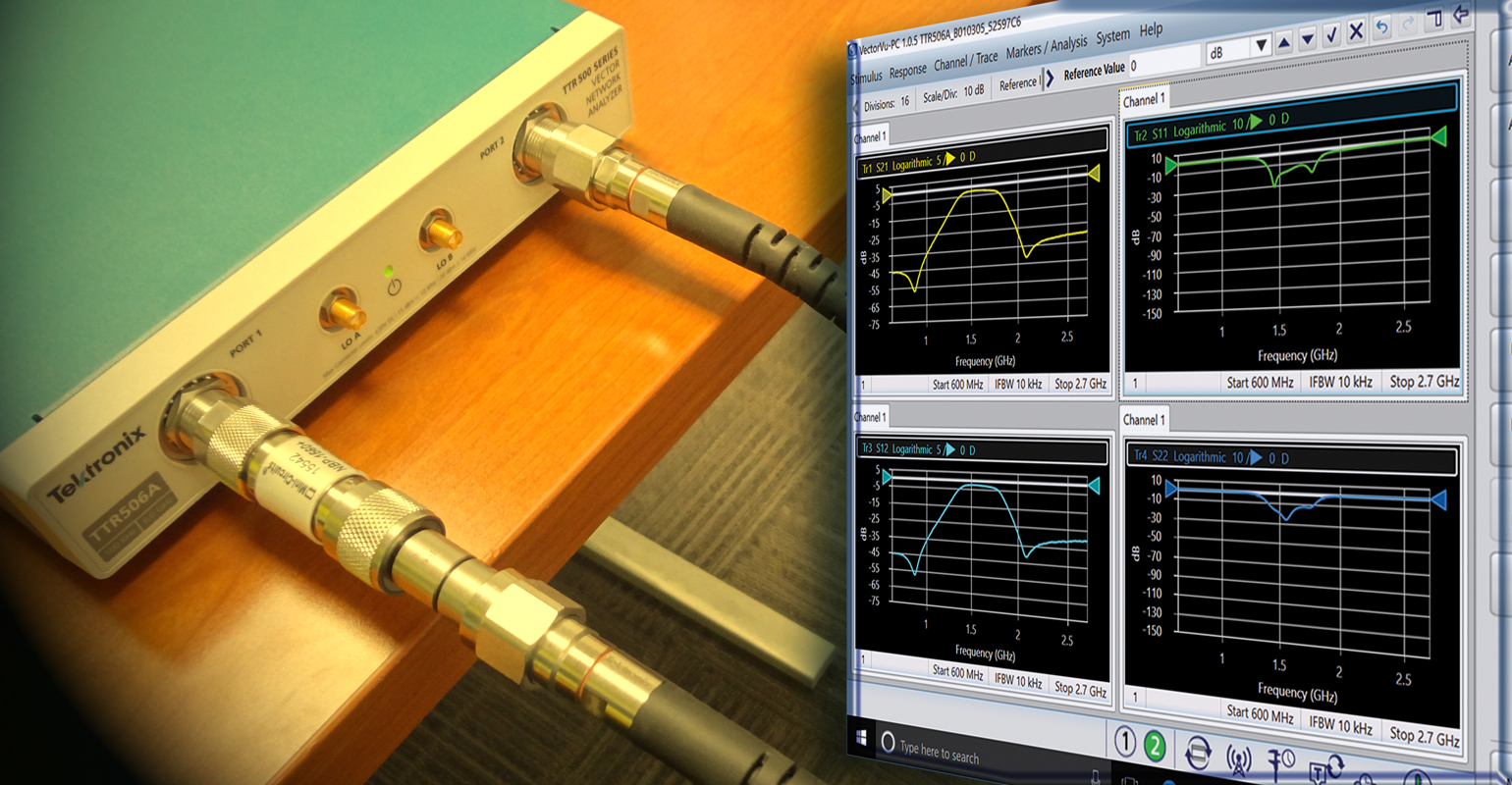Apply changes with the checkmark toolbar icon

1331,33
